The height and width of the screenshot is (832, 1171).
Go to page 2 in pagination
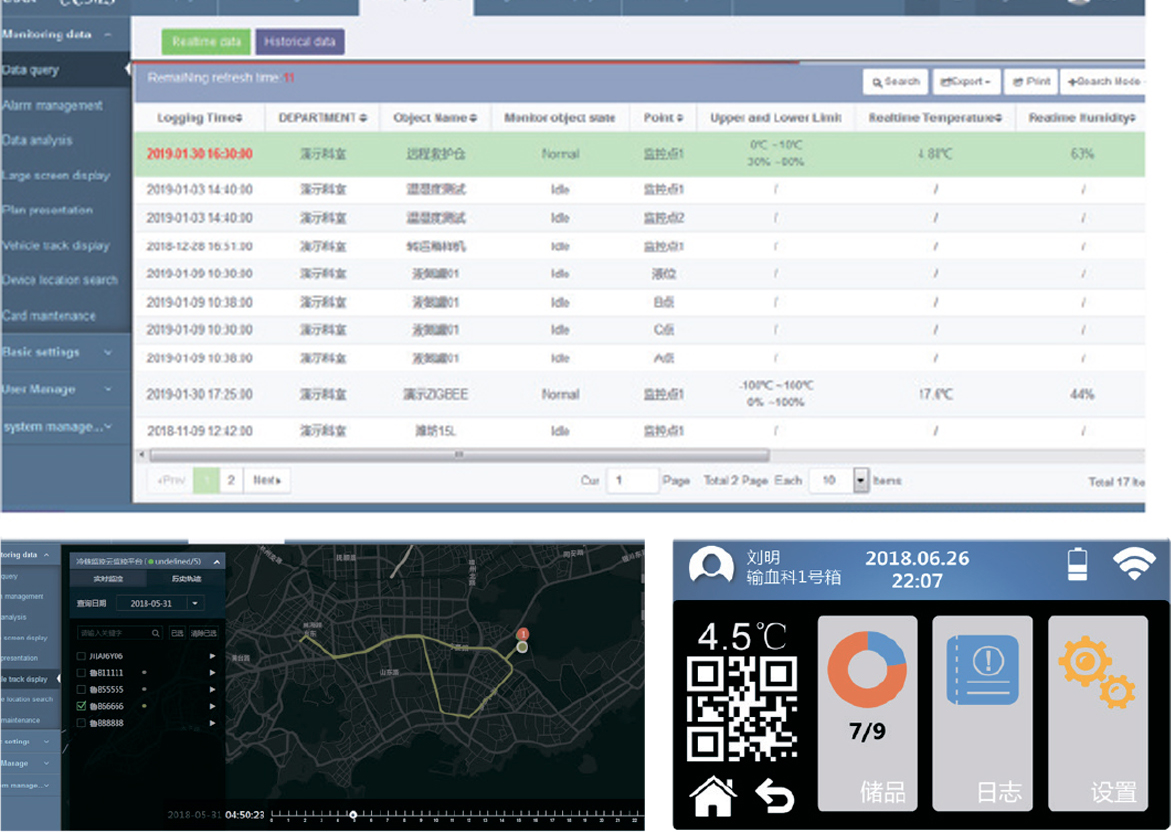[231, 481]
